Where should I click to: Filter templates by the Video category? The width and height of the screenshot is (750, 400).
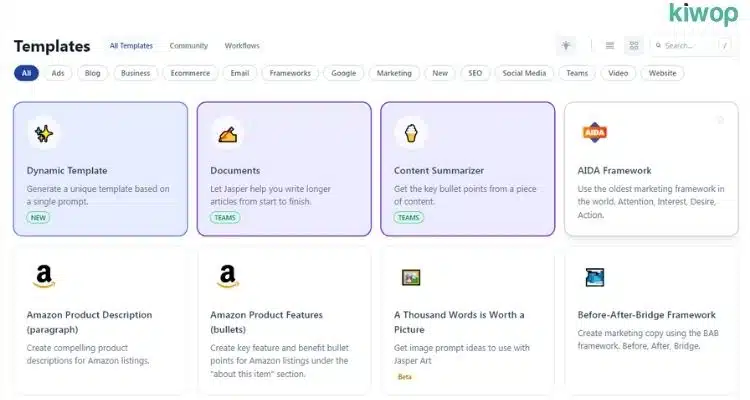tap(618, 73)
